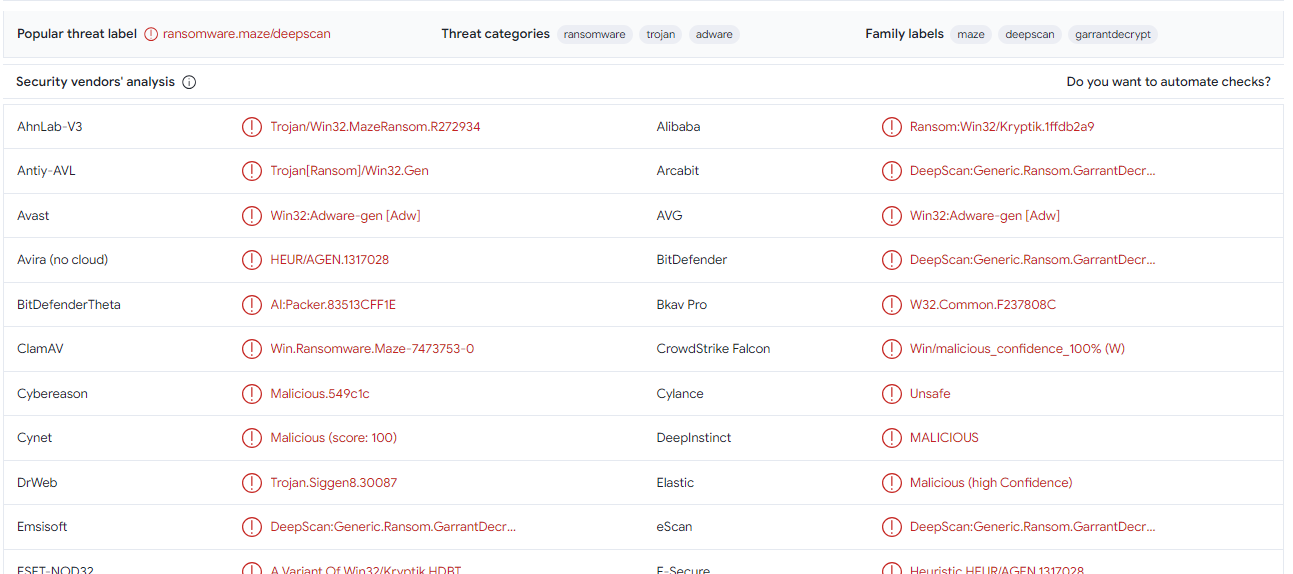Select the trojan threat category tag

tap(661, 34)
